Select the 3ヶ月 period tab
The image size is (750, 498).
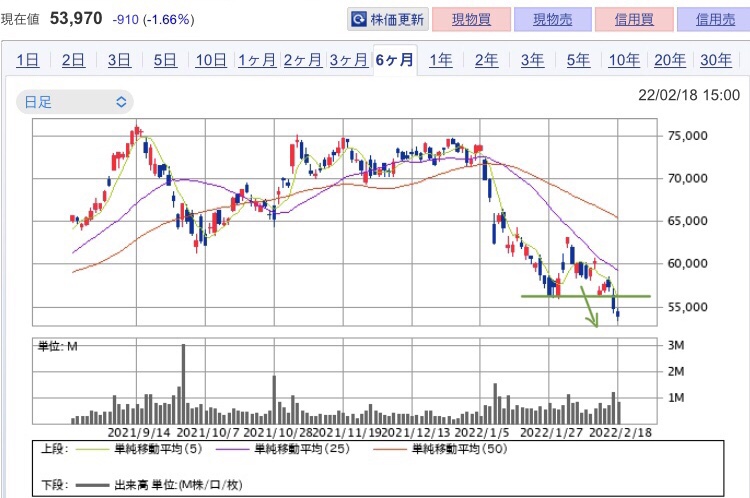point(349,60)
